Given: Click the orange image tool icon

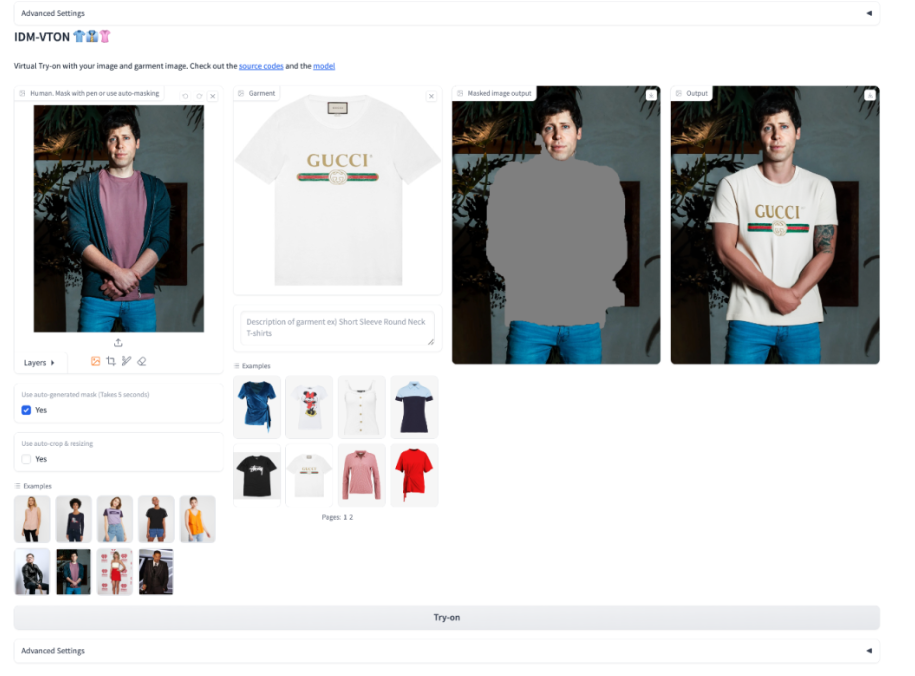Looking at the screenshot, I should (x=96, y=361).
